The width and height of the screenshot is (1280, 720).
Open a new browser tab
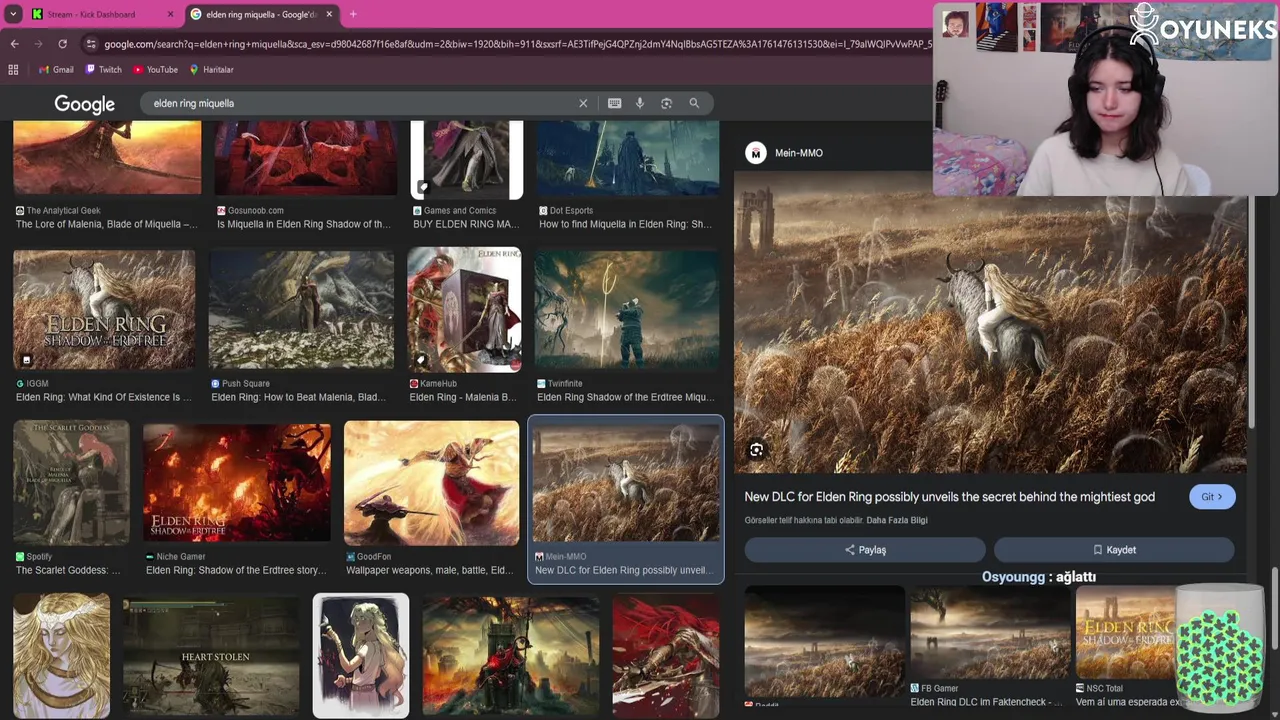point(353,14)
